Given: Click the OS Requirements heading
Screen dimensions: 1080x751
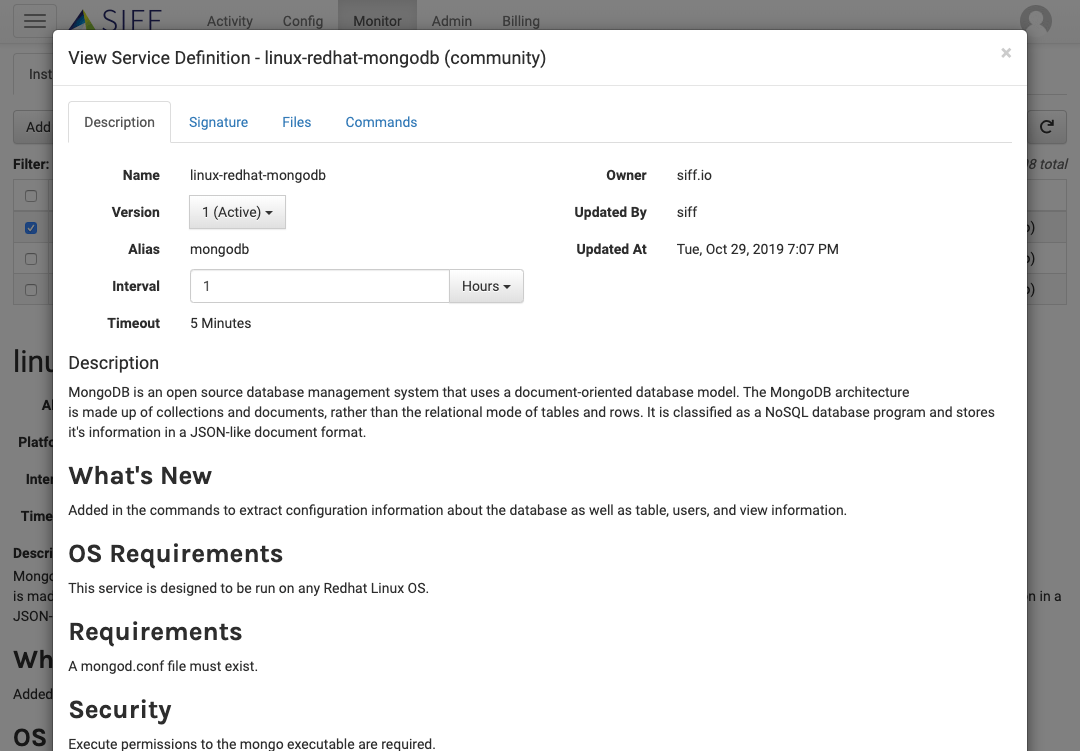Looking at the screenshot, I should (x=176, y=553).
